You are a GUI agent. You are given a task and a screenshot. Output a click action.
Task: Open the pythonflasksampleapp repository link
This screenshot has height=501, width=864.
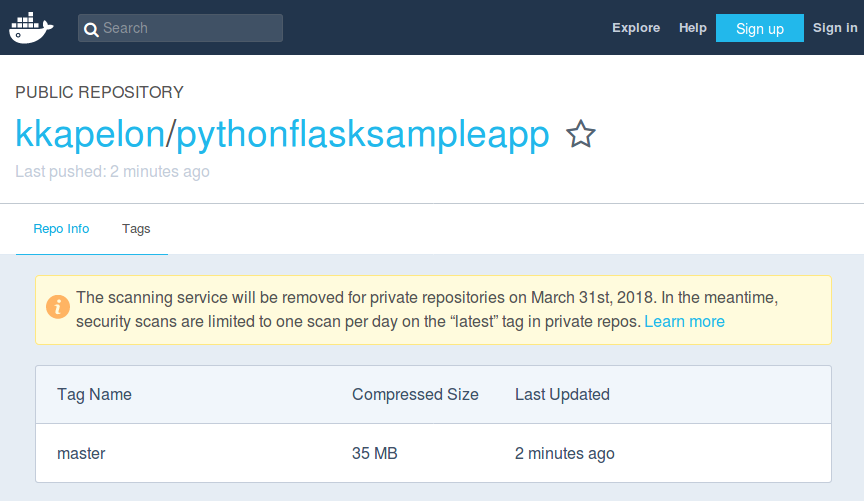pos(363,134)
